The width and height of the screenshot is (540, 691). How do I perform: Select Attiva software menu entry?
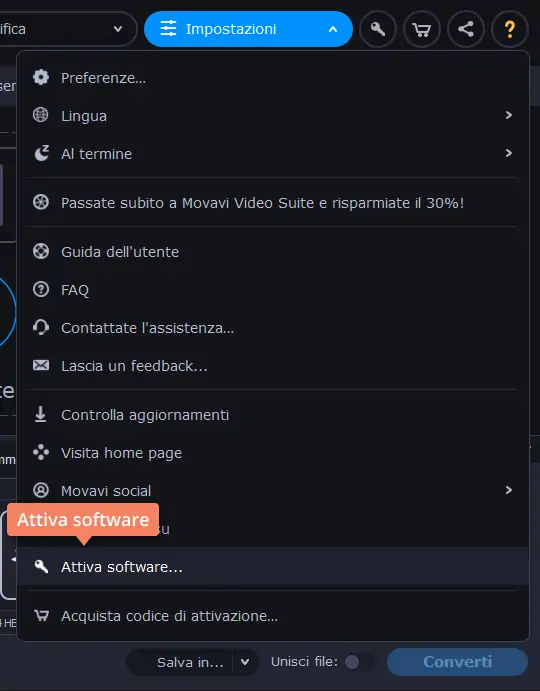coord(273,566)
